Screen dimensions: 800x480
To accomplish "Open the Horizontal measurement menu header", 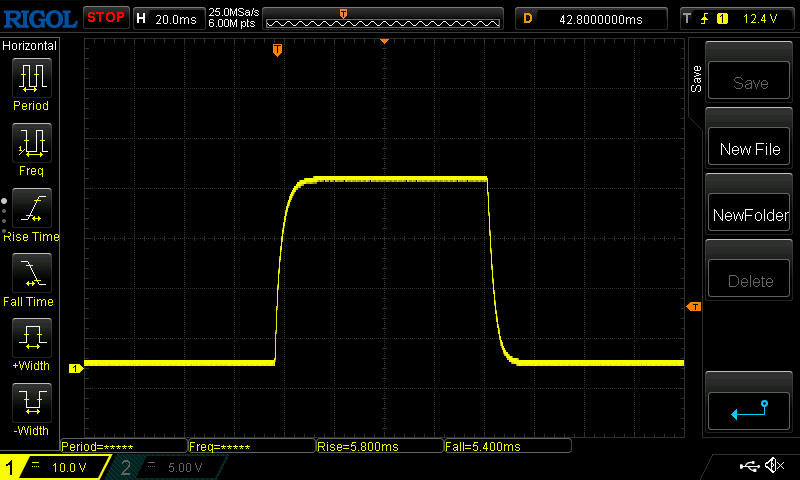I will point(30,46).
